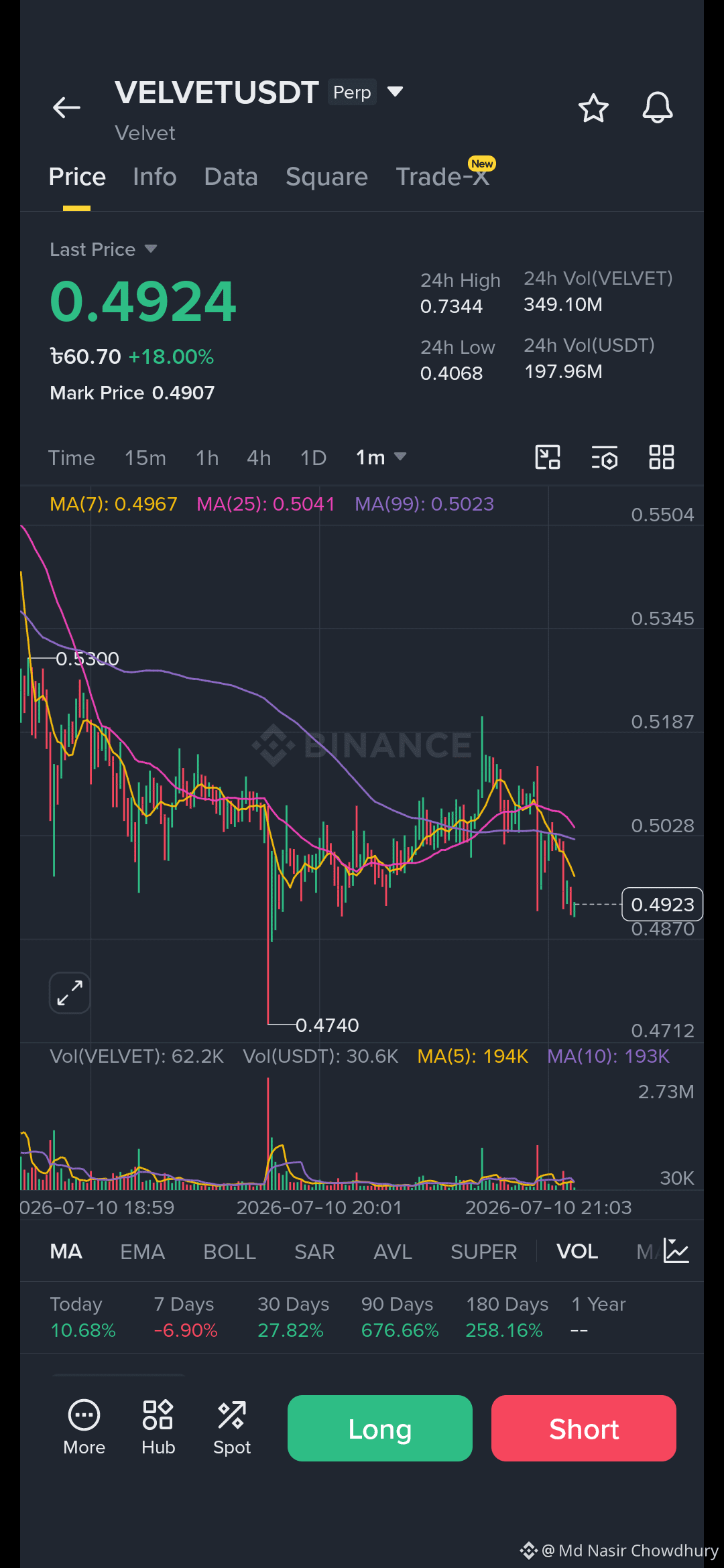Viewport: 724px width, 1568px height.
Task: Tap the 0.4740 low price marker
Action: pos(327,1025)
